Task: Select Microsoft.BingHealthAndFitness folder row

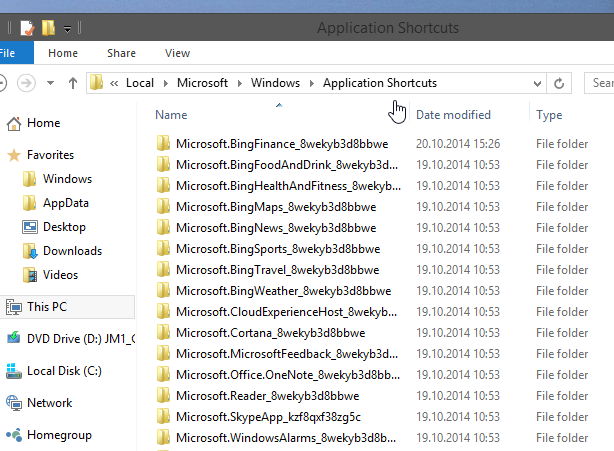Action: 288,186
